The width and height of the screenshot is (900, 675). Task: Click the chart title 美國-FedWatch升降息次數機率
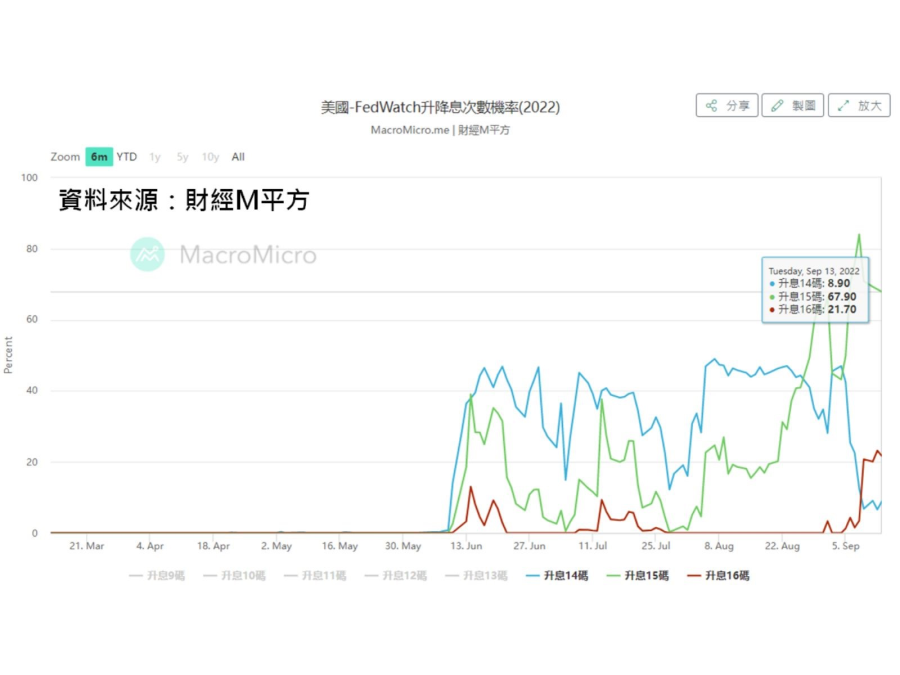pyautogui.click(x=440, y=107)
